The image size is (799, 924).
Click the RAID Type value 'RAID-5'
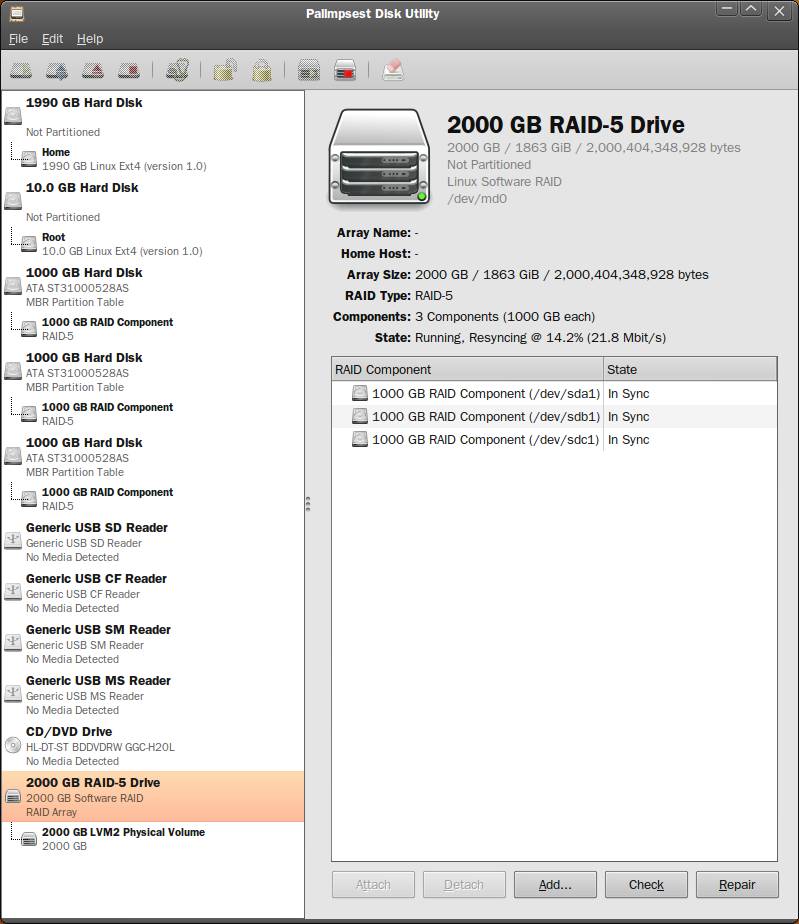434,296
